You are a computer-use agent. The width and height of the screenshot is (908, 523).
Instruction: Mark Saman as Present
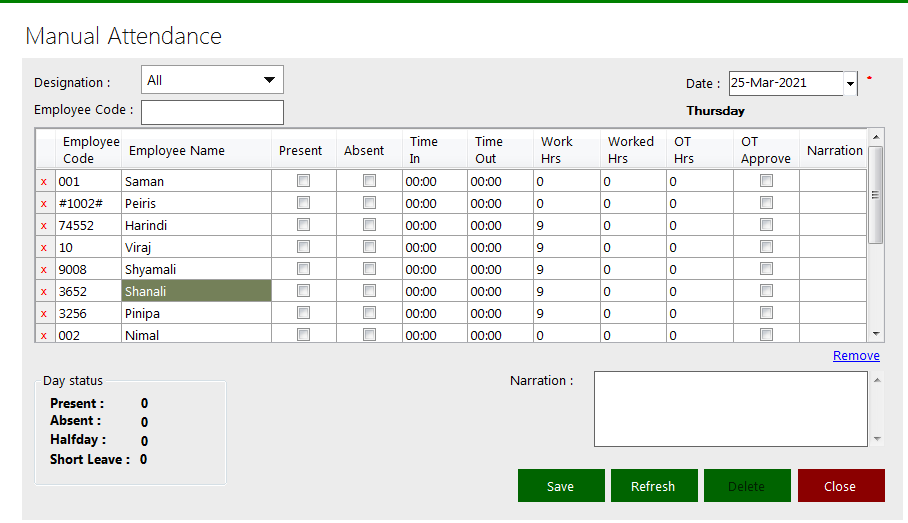303,181
